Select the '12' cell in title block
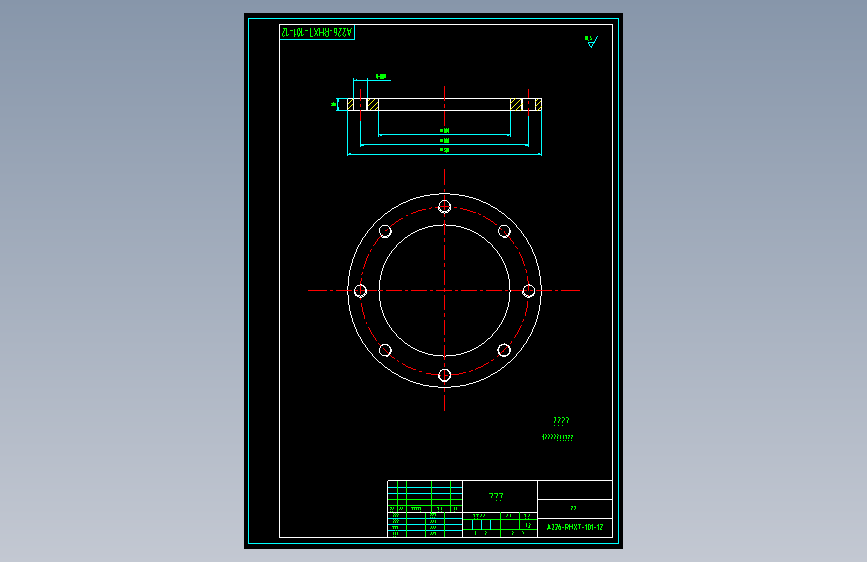The width and height of the screenshot is (867, 562). click(x=528, y=525)
